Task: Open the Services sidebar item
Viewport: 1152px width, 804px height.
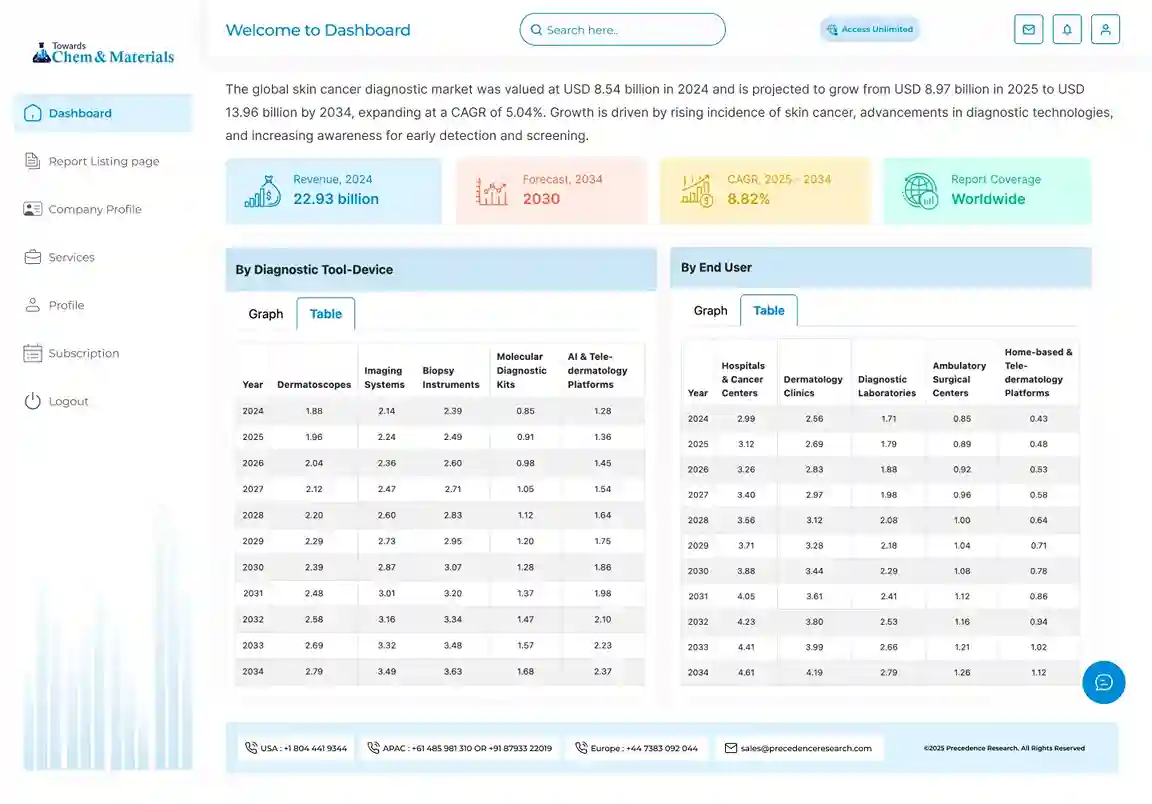Action: coord(71,257)
